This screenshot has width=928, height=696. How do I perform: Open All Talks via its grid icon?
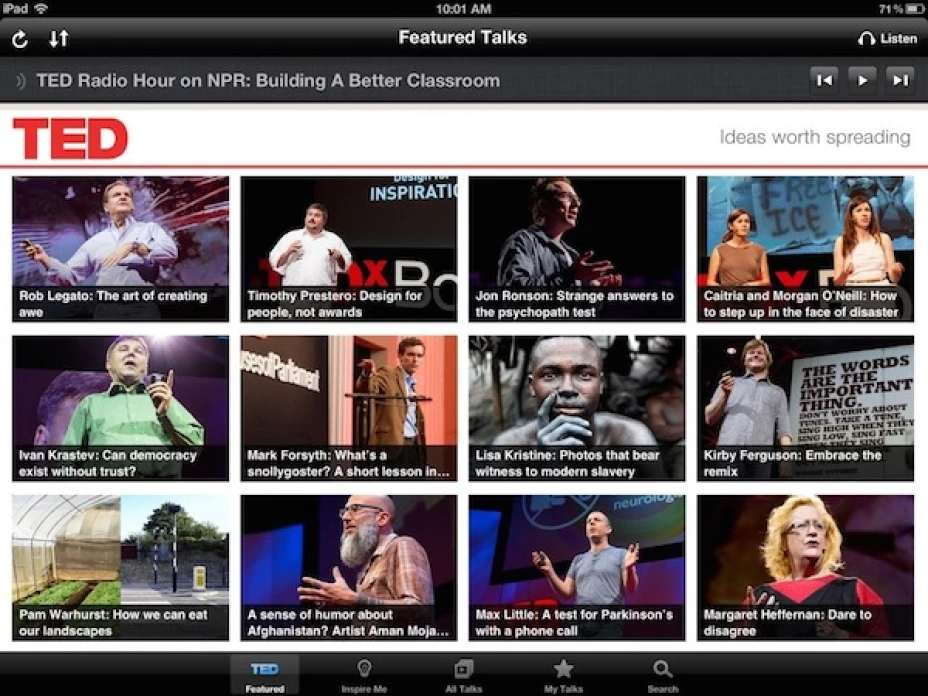[x=462, y=670]
